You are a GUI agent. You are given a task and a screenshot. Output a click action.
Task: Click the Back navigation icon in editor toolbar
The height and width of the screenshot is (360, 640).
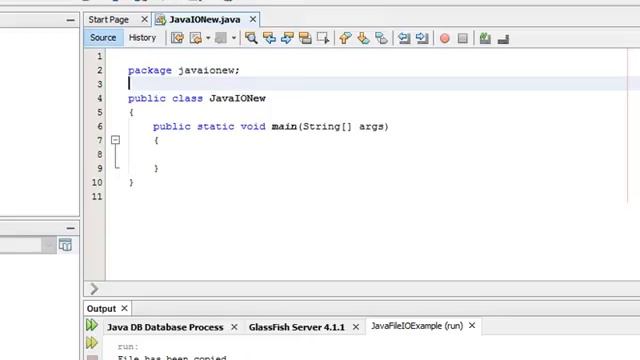coord(196,38)
